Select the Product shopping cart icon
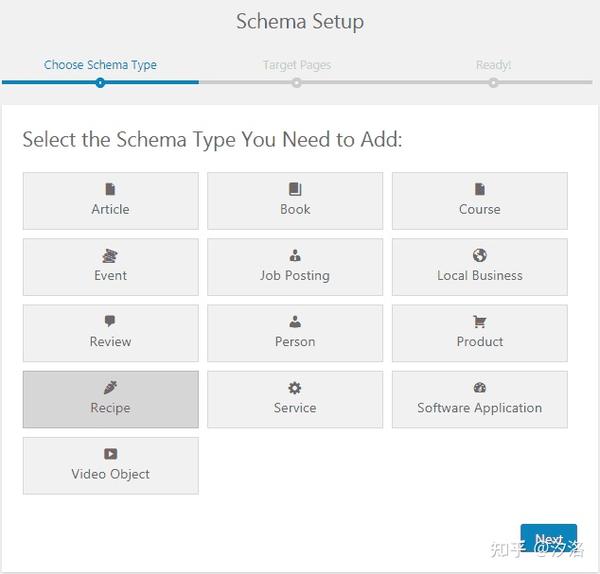 click(479, 321)
